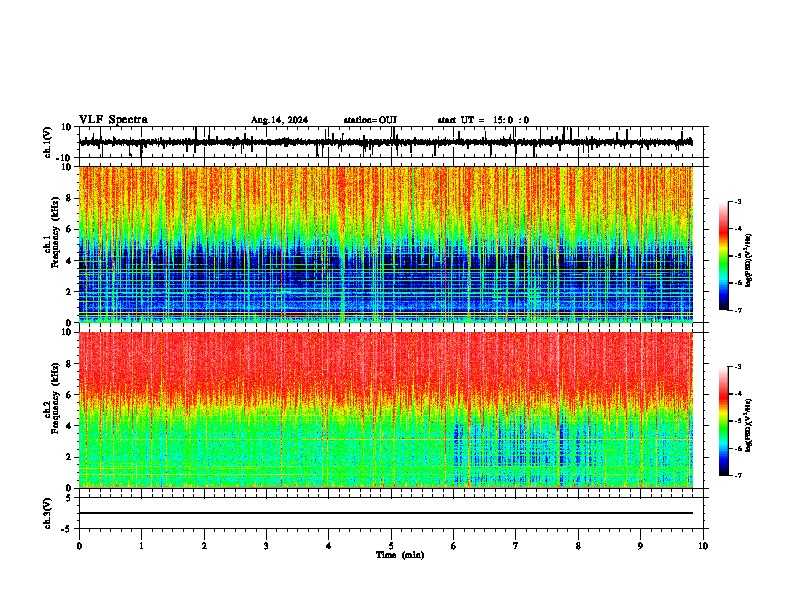Click the "start UT = 15:0 :0" text
The image size is (792, 612).
[483, 120]
